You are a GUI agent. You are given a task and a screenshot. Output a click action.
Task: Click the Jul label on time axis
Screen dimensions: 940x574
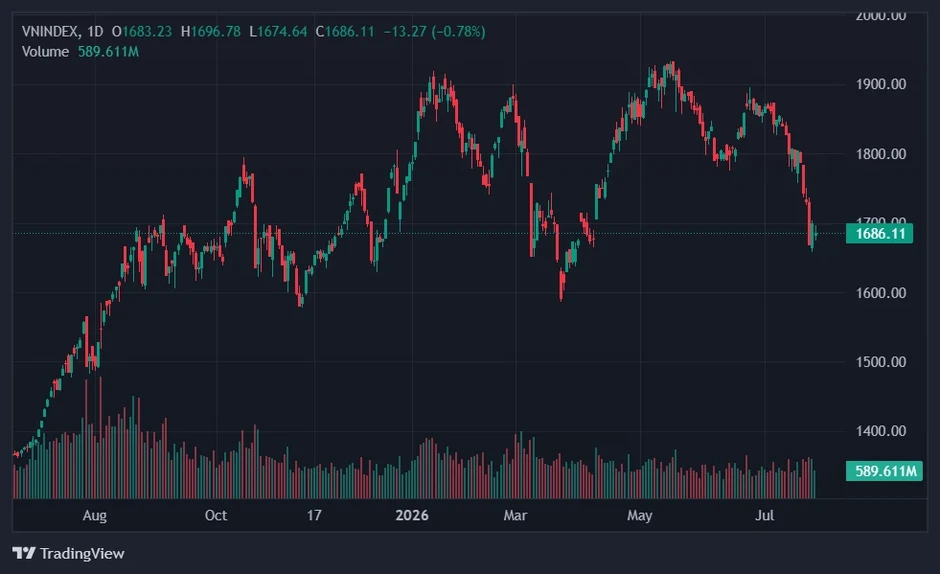(x=764, y=515)
